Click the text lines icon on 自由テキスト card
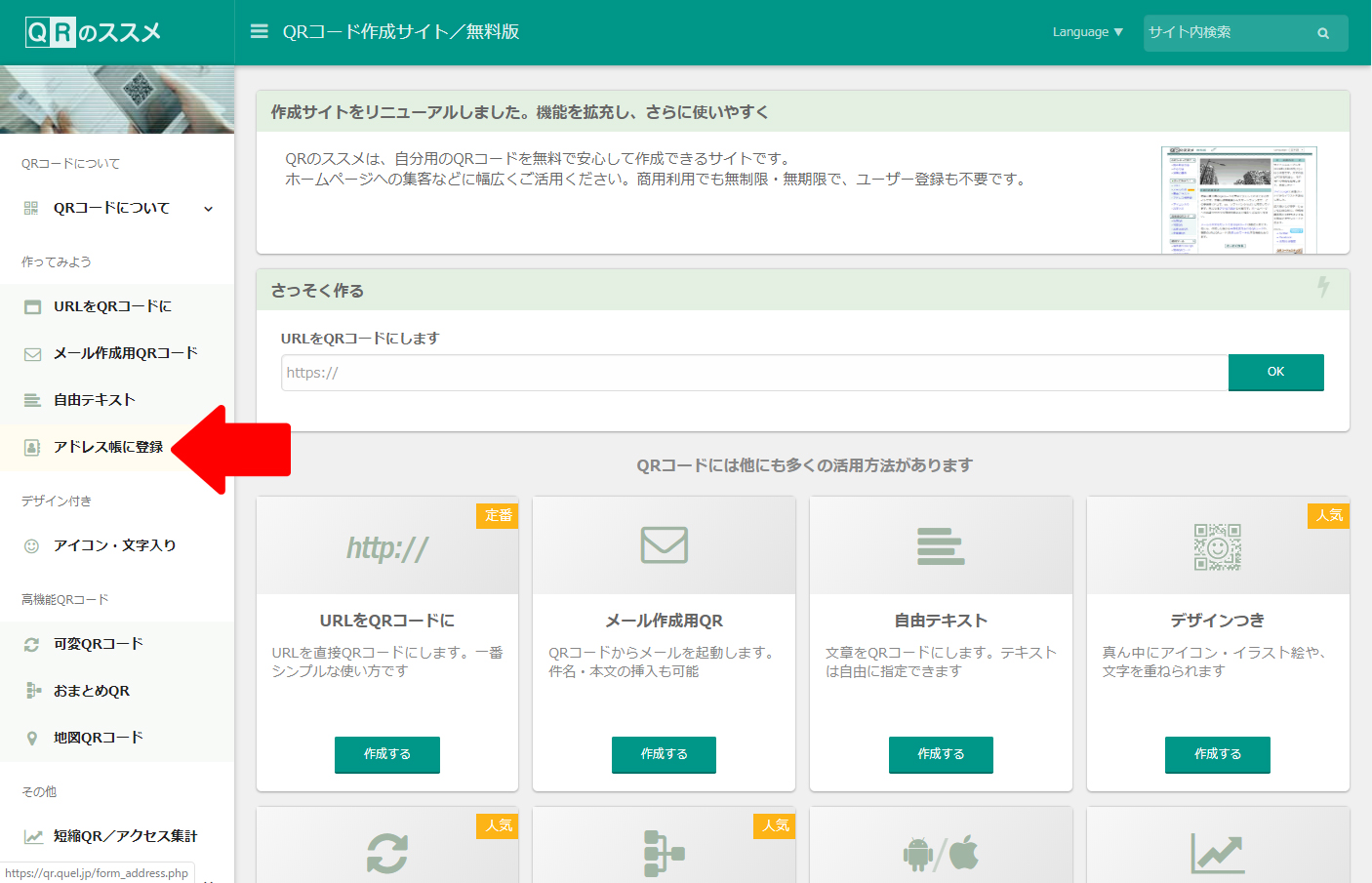 pyautogui.click(x=941, y=546)
